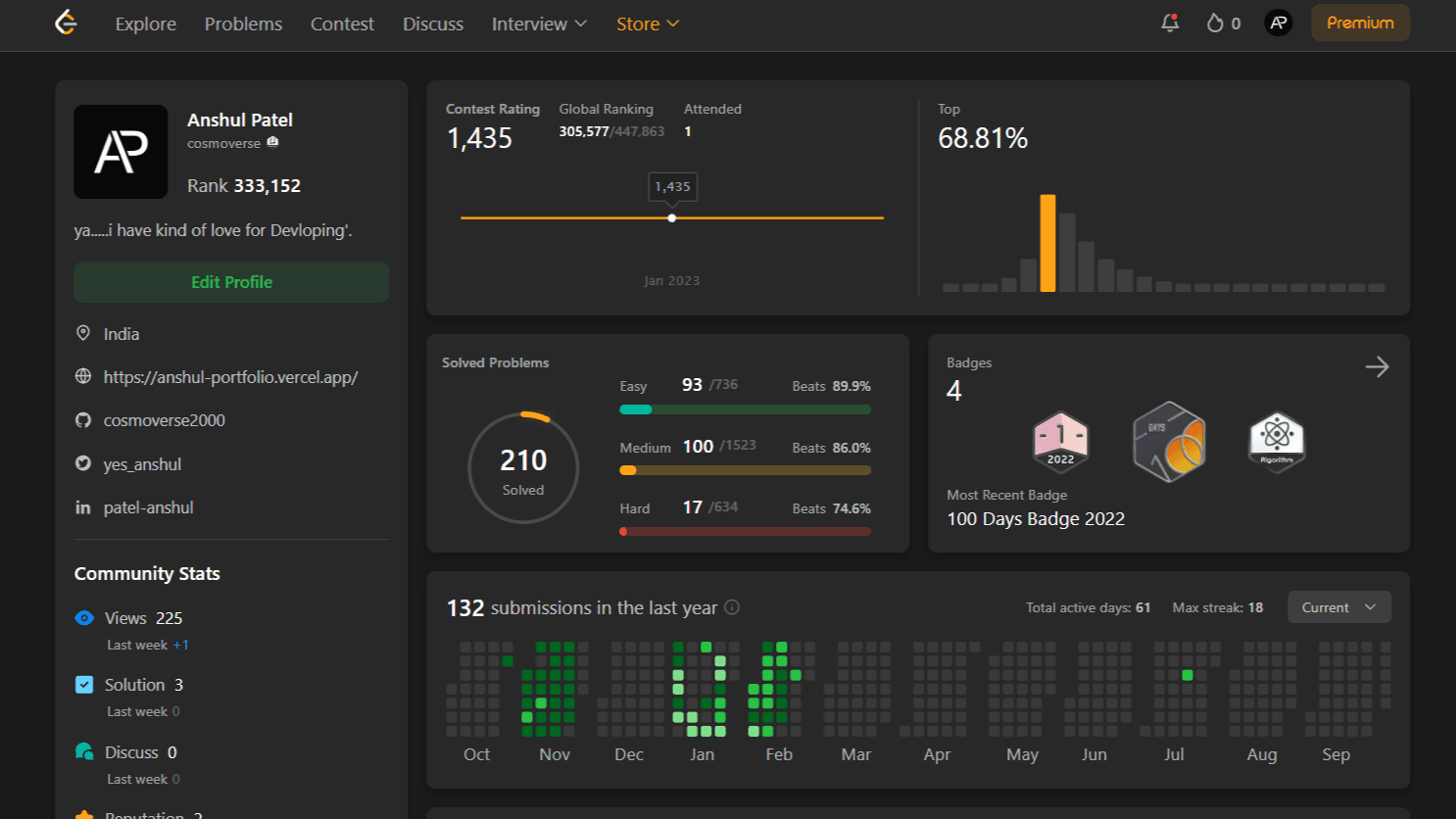
Task: Click the Easy problems progress bar
Action: click(x=746, y=409)
